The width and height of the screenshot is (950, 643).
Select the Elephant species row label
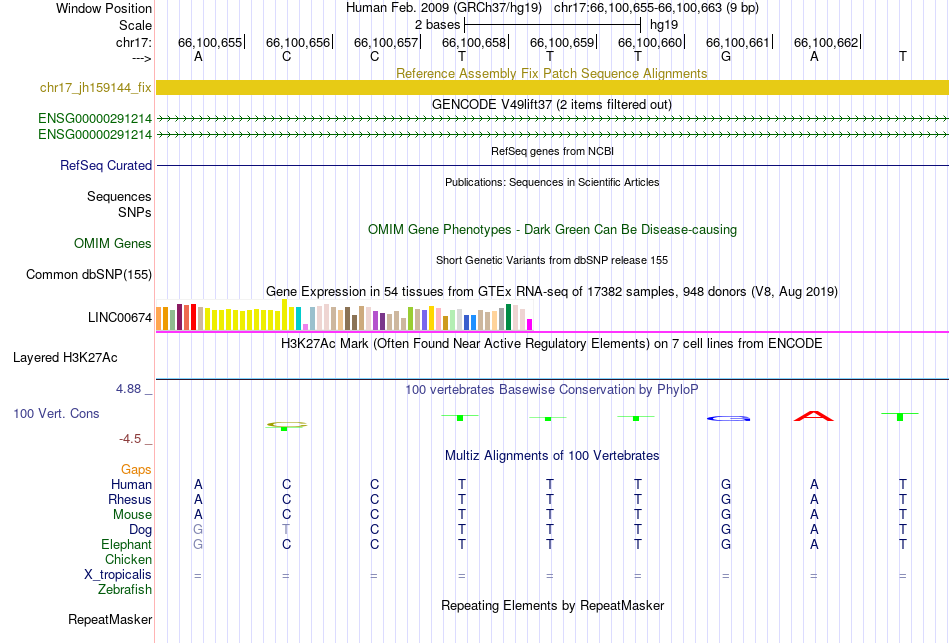click(127, 544)
